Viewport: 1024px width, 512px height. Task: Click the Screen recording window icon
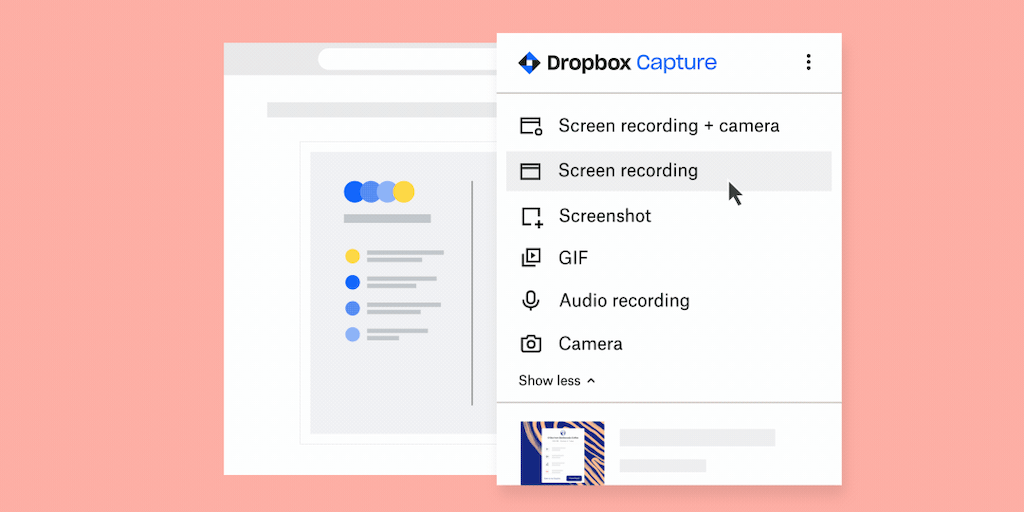pyautogui.click(x=531, y=171)
